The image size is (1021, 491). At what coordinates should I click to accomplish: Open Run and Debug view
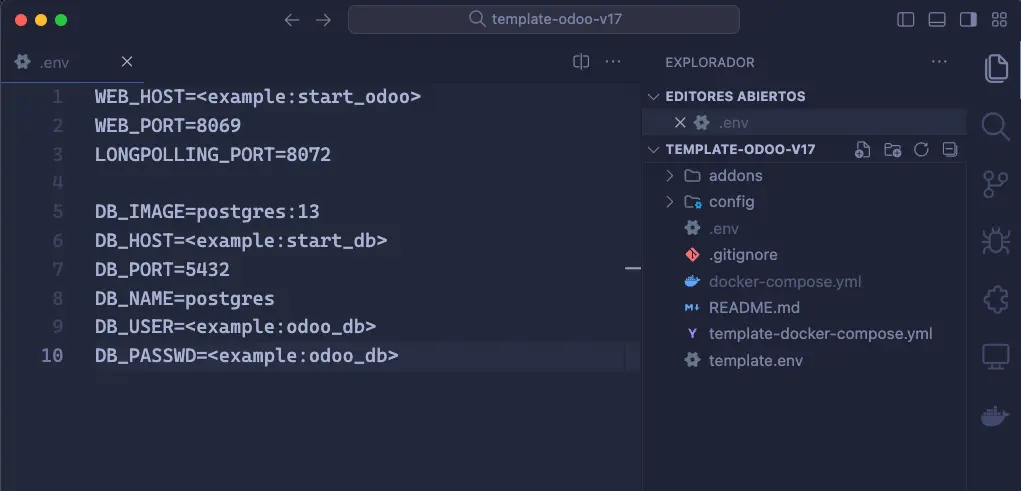(996, 242)
